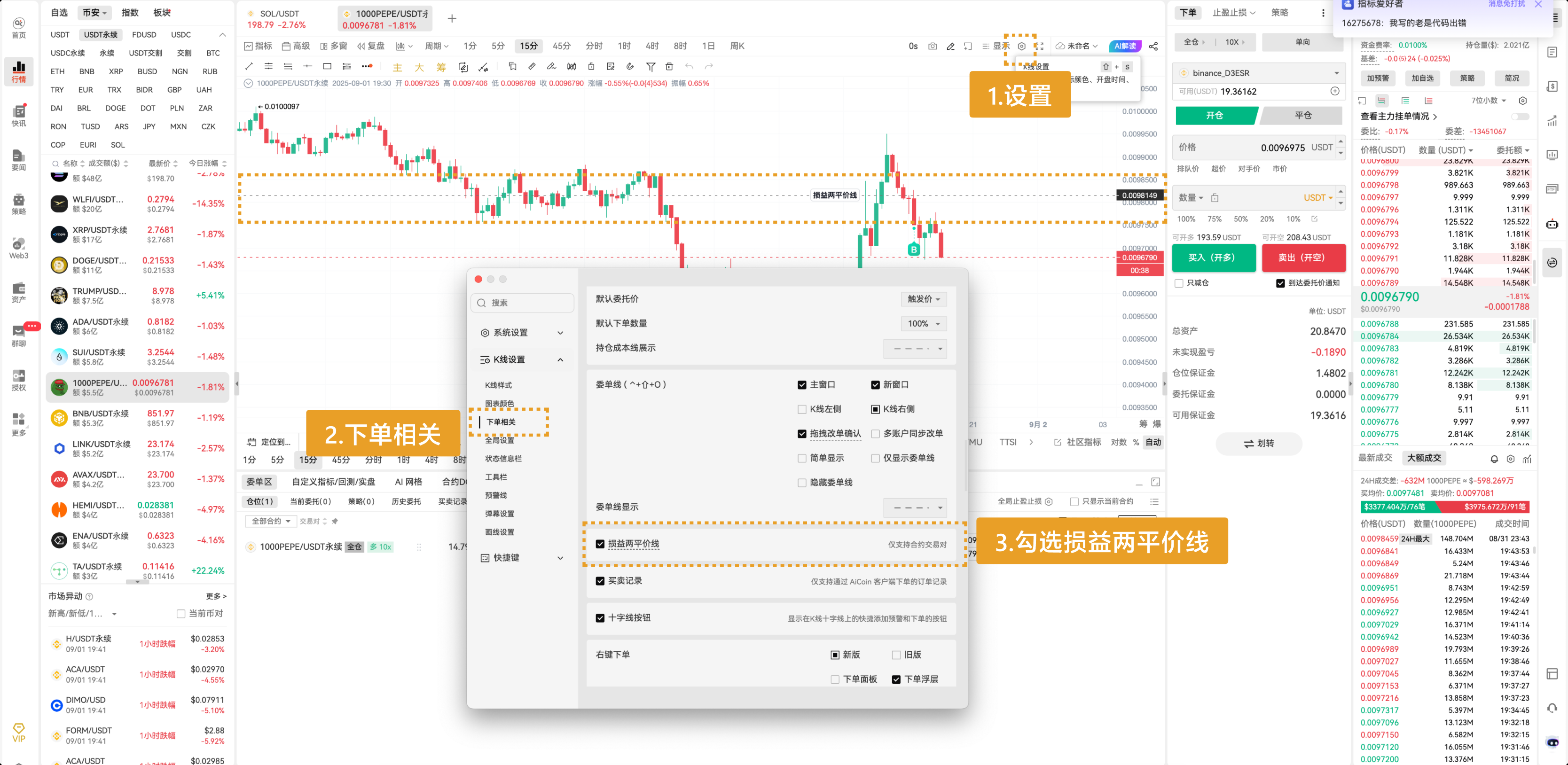Image resolution: width=1568 pixels, height=765 pixels.
Task: Check 只减仓 in order panel
Action: tap(1179, 283)
